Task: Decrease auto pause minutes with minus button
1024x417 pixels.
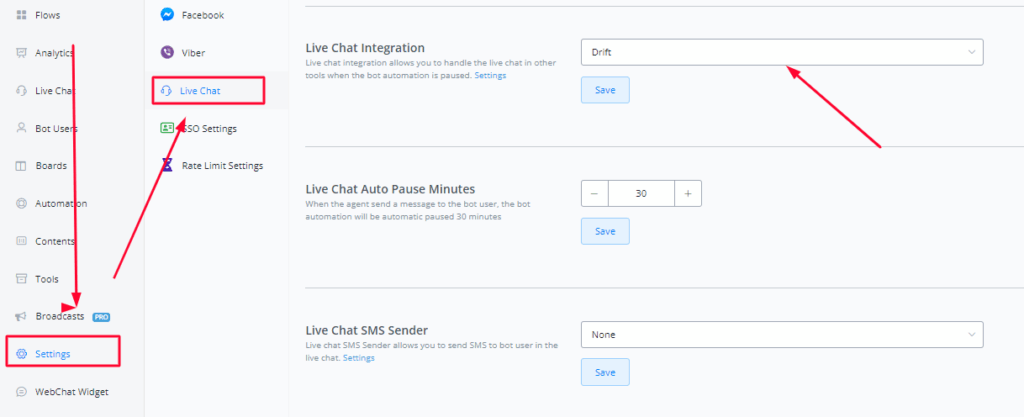Action: (x=594, y=193)
